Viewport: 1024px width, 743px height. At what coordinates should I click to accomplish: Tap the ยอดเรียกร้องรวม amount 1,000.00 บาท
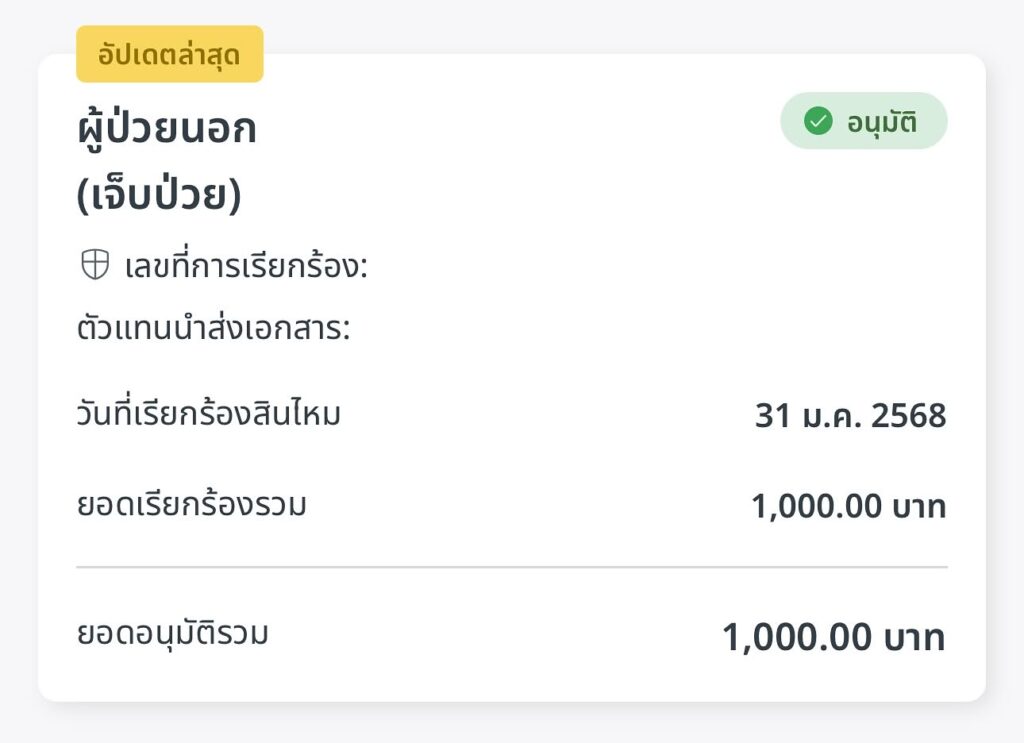pos(848,506)
